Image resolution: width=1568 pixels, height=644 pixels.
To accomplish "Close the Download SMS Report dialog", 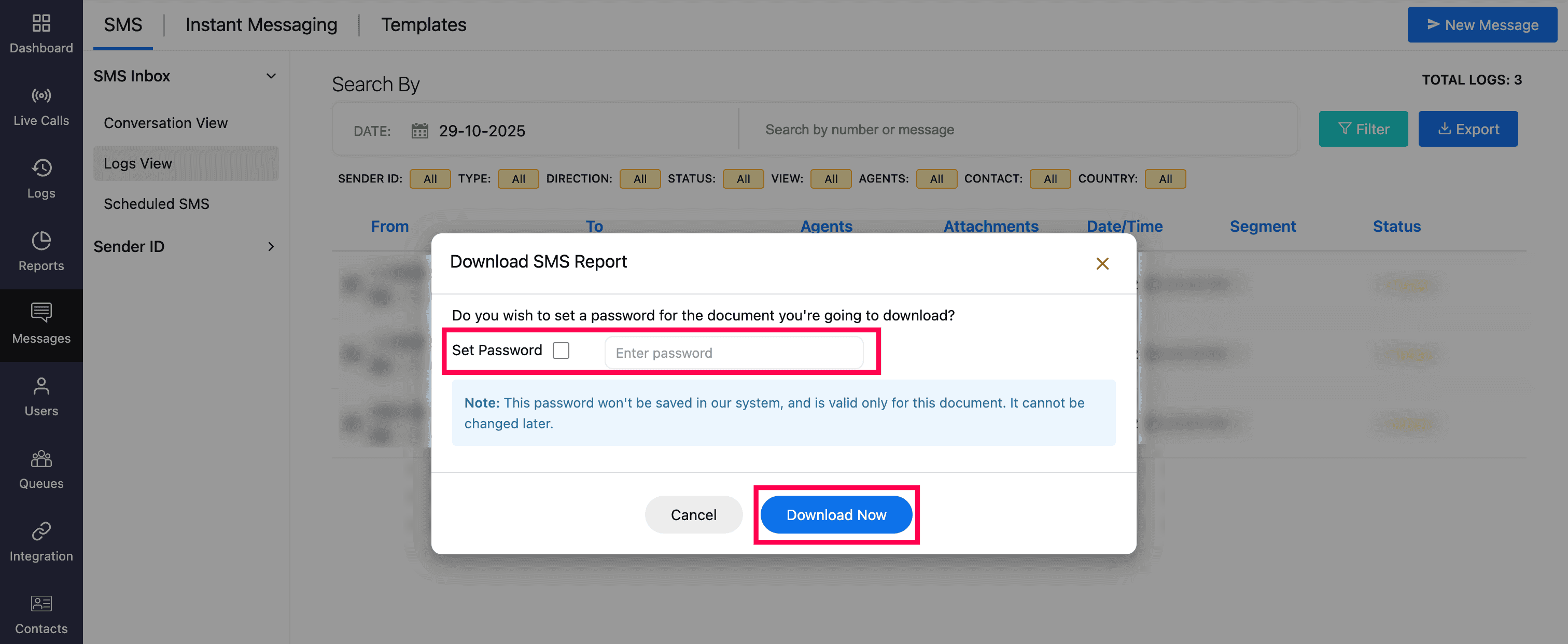I will coord(1102,263).
